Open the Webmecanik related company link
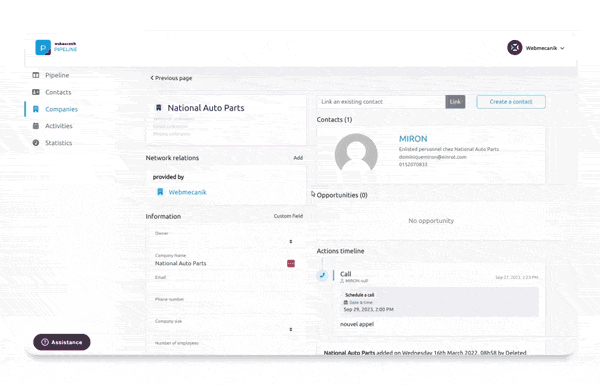 pyautogui.click(x=187, y=192)
